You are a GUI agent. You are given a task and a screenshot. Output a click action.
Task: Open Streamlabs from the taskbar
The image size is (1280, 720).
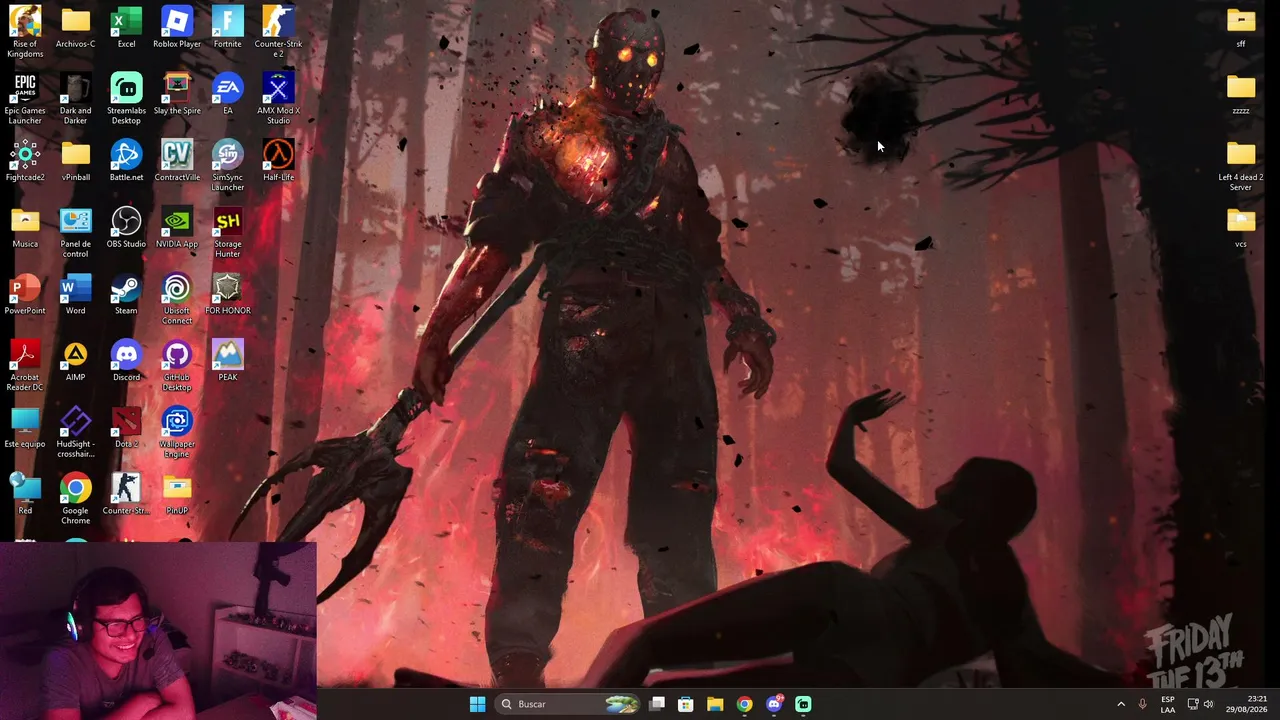click(803, 704)
